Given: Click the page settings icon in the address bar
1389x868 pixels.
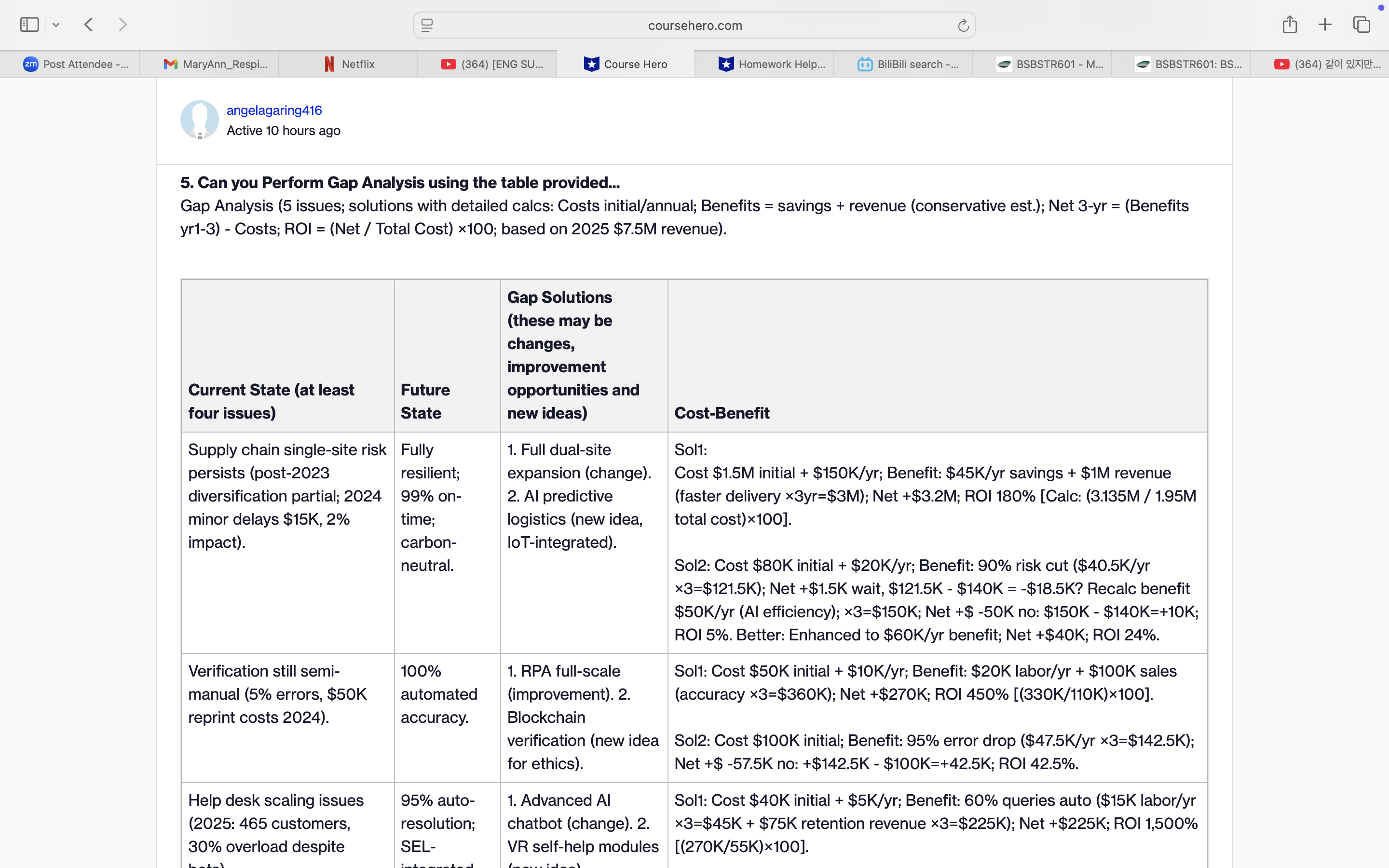Looking at the screenshot, I should 427,25.
